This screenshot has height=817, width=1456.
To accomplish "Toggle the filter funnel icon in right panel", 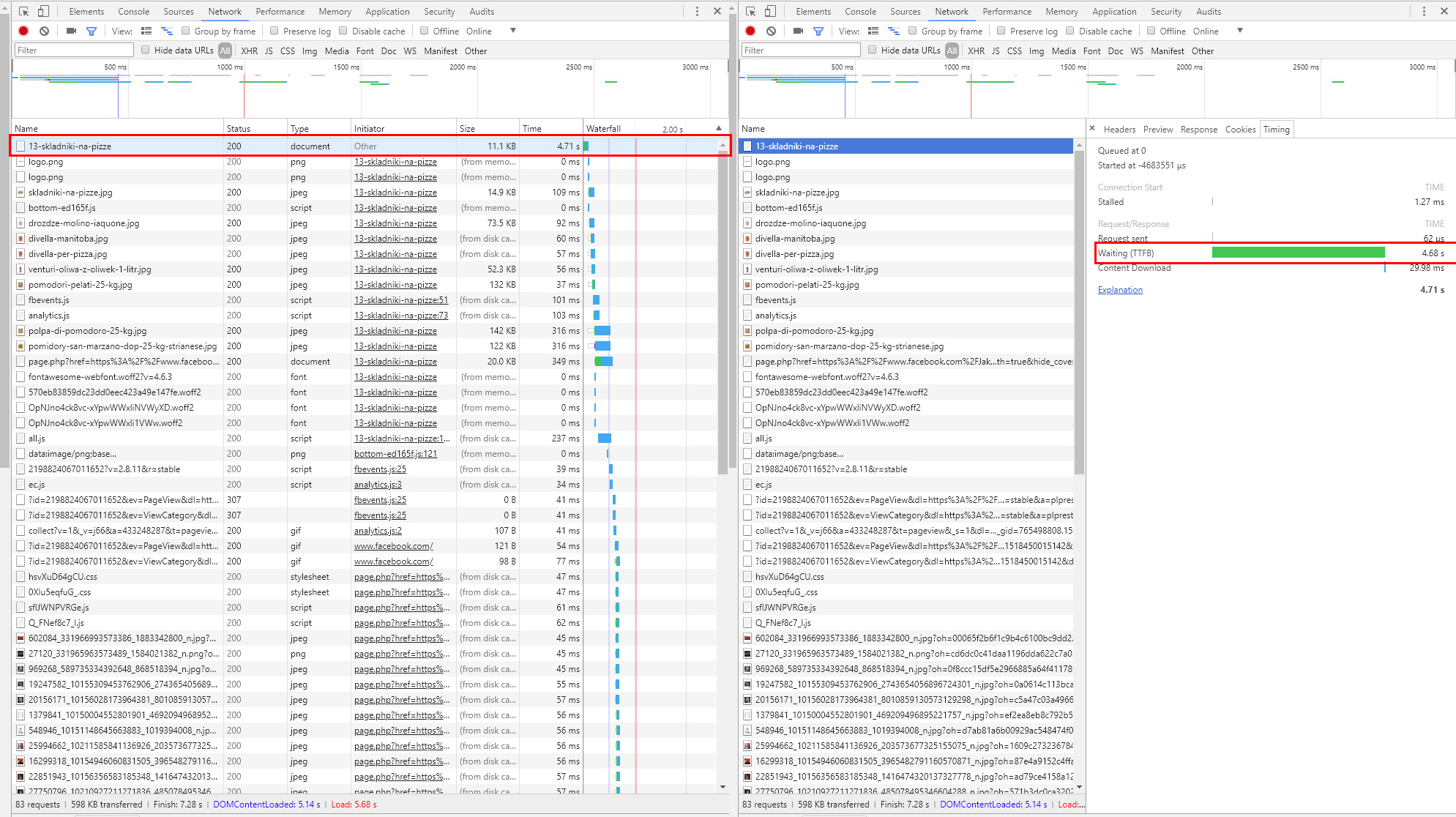I will [818, 31].
